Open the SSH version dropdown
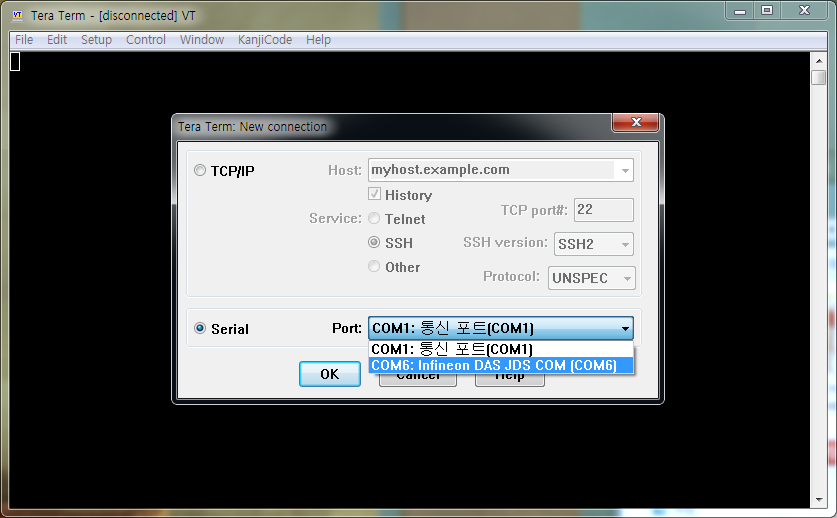This screenshot has width=837, height=518. pos(594,244)
